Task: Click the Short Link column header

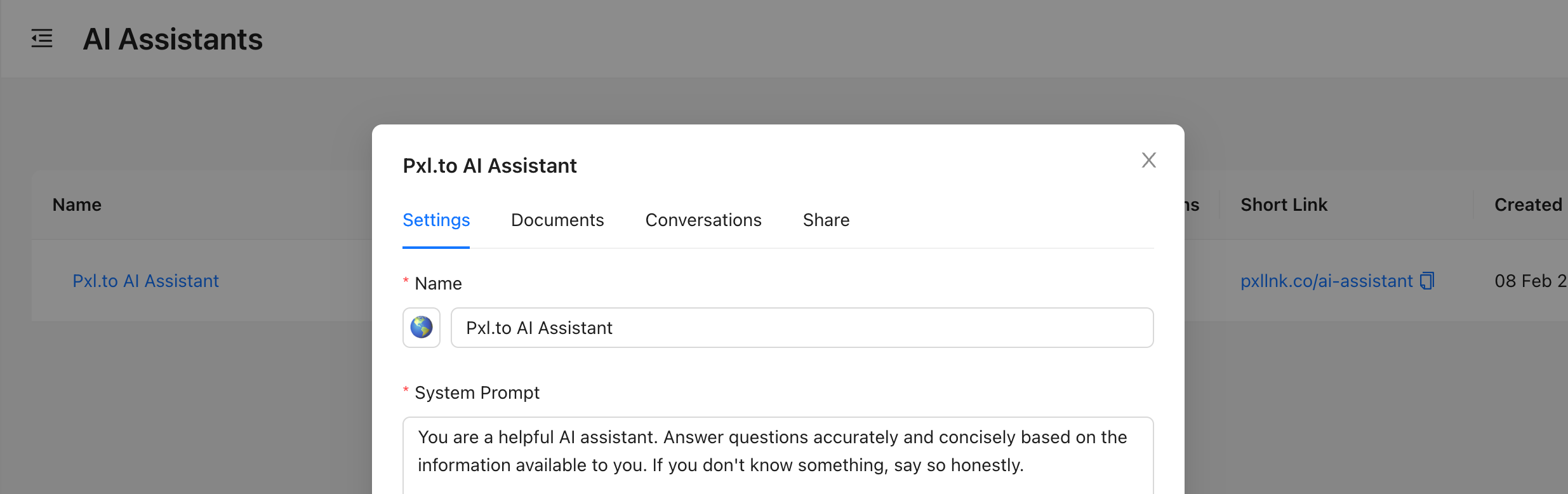Action: click(1283, 204)
